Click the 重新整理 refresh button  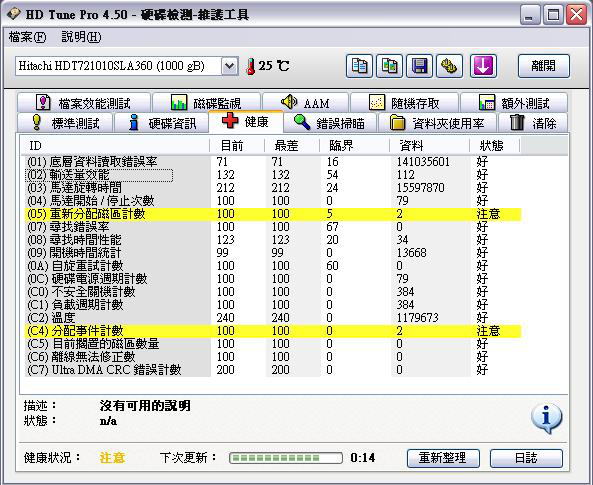(443, 458)
